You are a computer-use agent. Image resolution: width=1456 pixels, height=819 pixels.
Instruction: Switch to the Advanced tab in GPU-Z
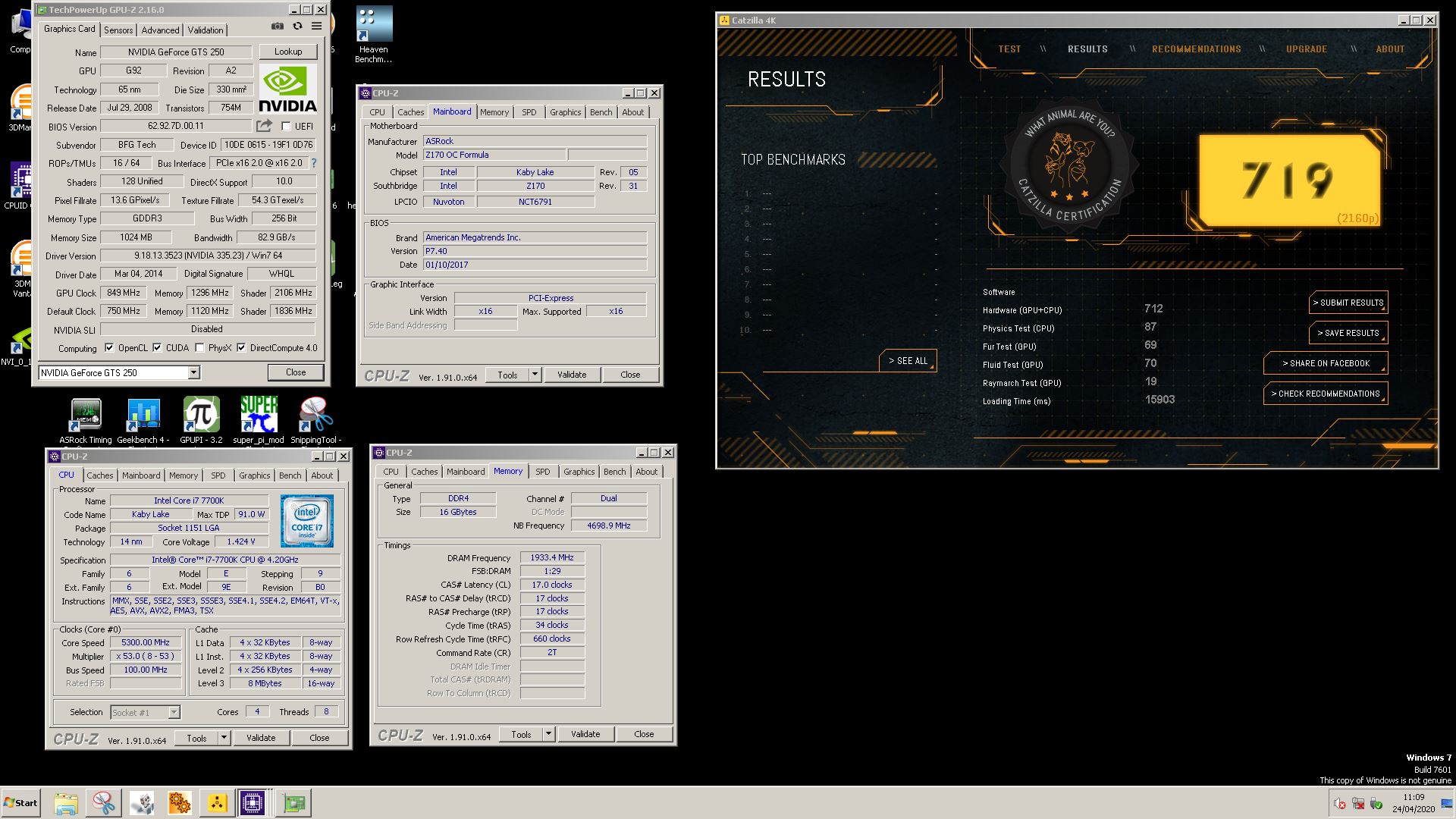point(160,30)
